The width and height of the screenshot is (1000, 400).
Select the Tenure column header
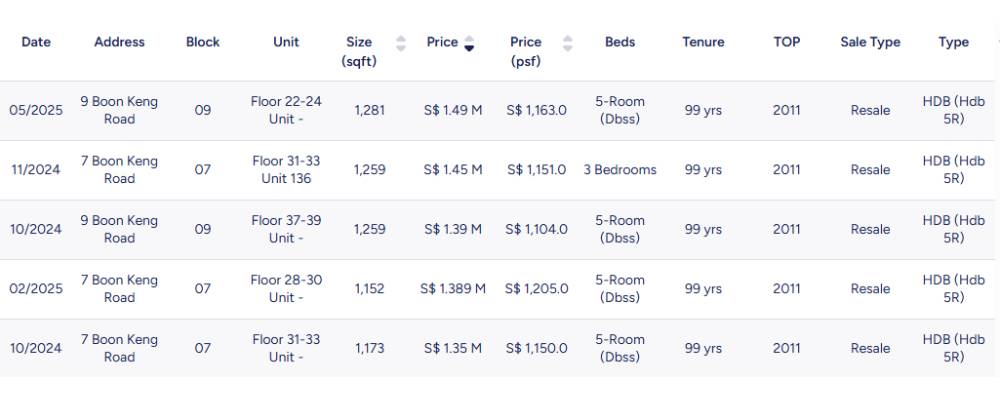(703, 42)
